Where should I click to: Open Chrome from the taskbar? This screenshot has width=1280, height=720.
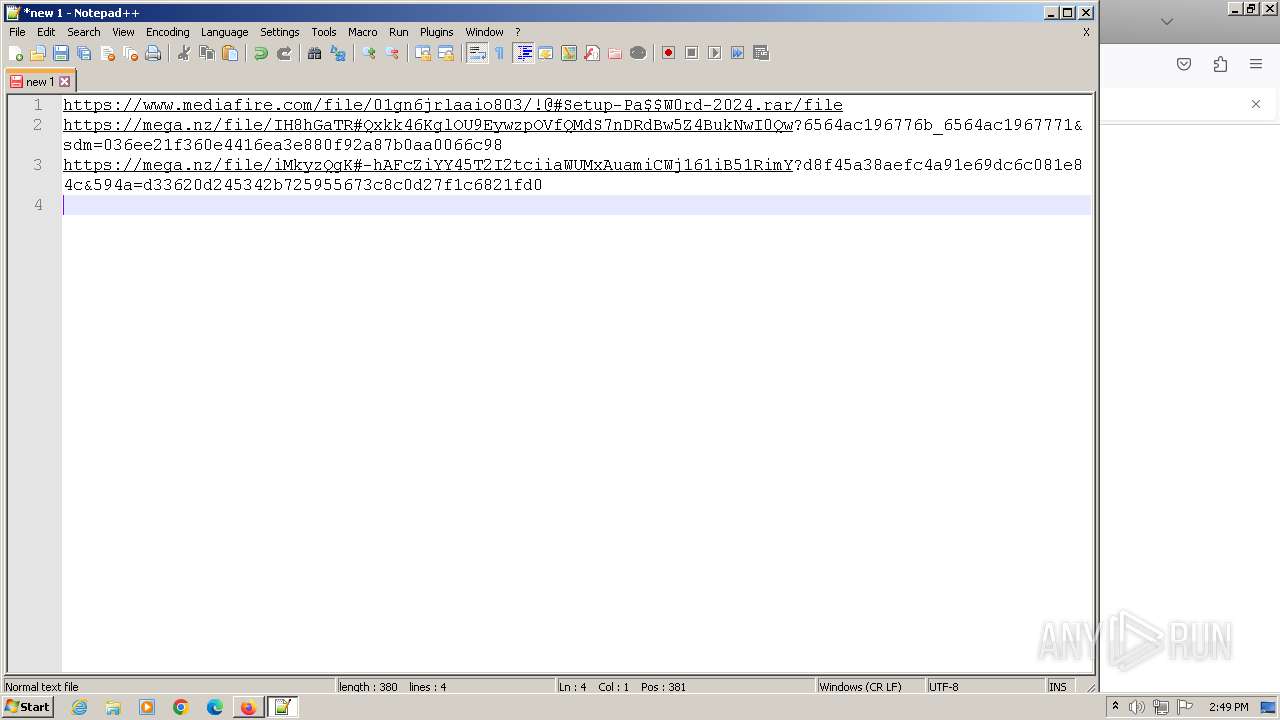[x=181, y=707]
